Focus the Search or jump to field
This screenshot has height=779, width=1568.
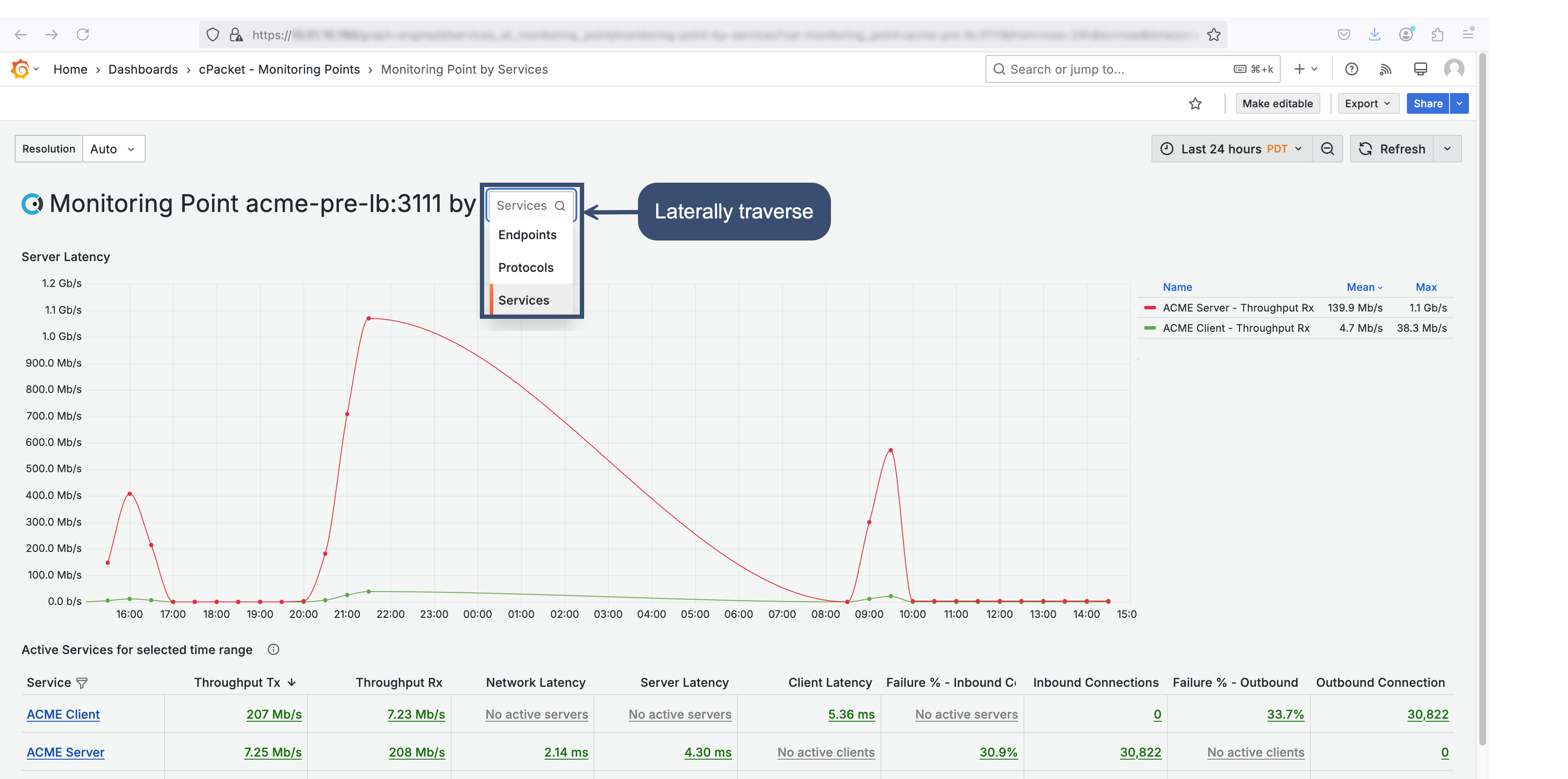(x=1133, y=69)
